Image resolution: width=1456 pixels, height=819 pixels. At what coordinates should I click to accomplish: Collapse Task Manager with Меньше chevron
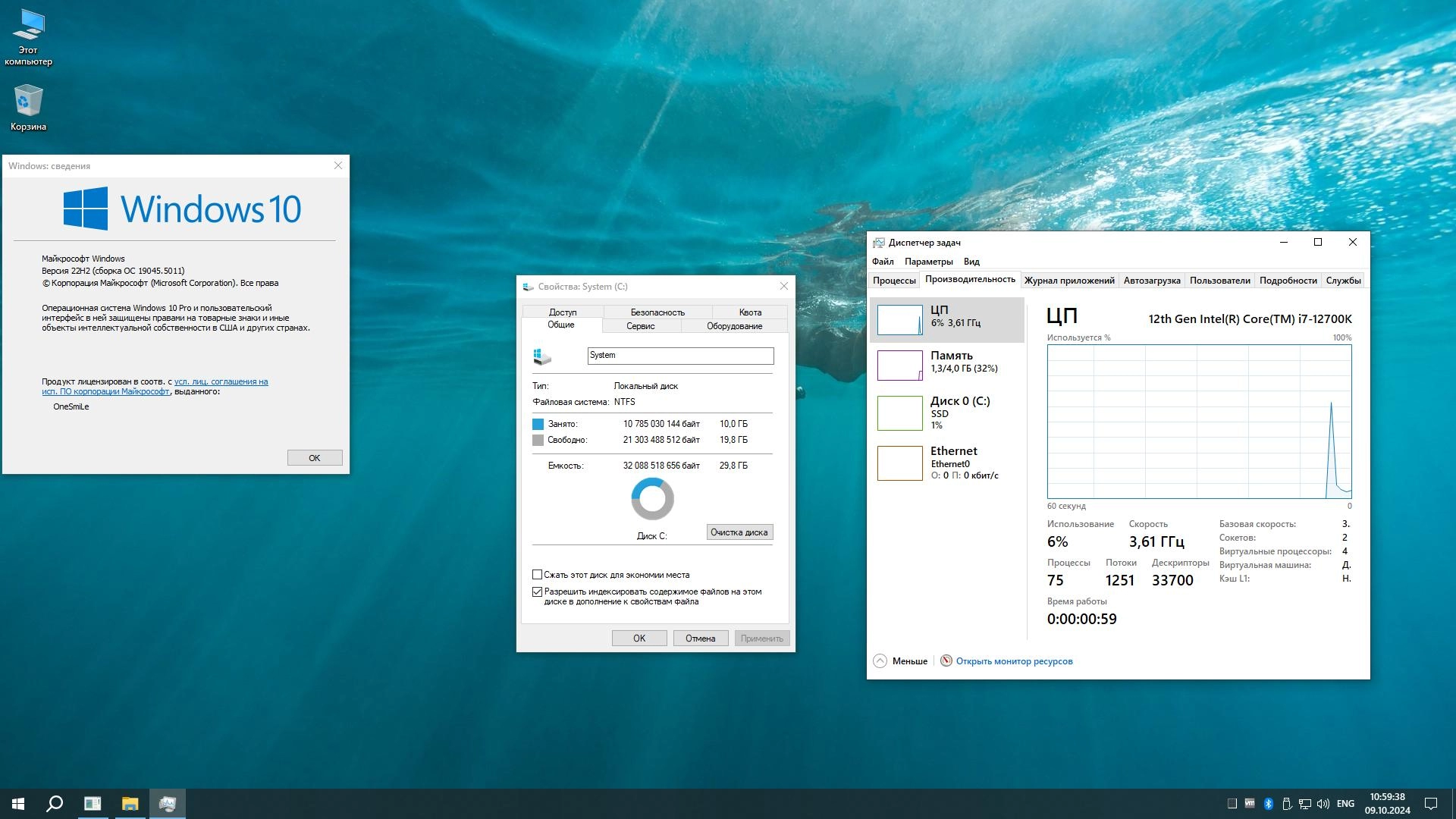click(880, 661)
